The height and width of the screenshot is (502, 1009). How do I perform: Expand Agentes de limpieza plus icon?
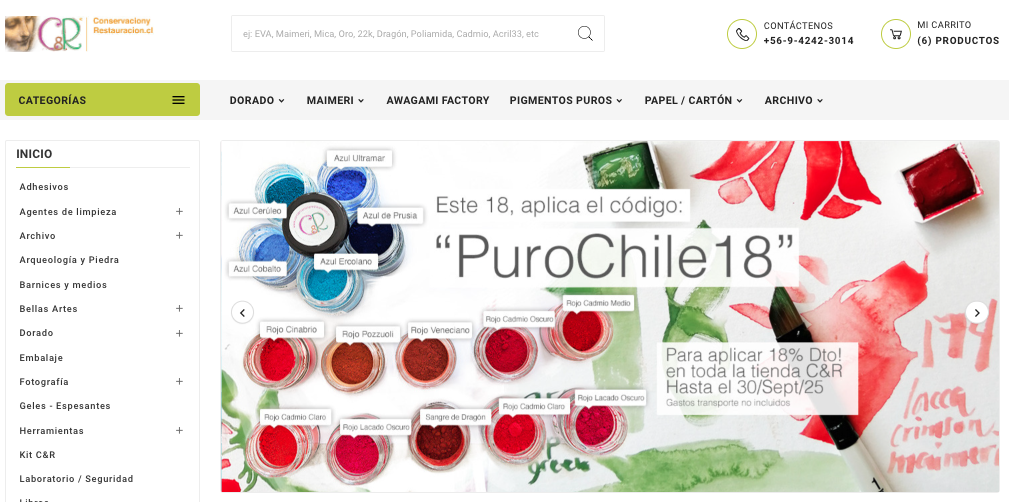coord(180,211)
